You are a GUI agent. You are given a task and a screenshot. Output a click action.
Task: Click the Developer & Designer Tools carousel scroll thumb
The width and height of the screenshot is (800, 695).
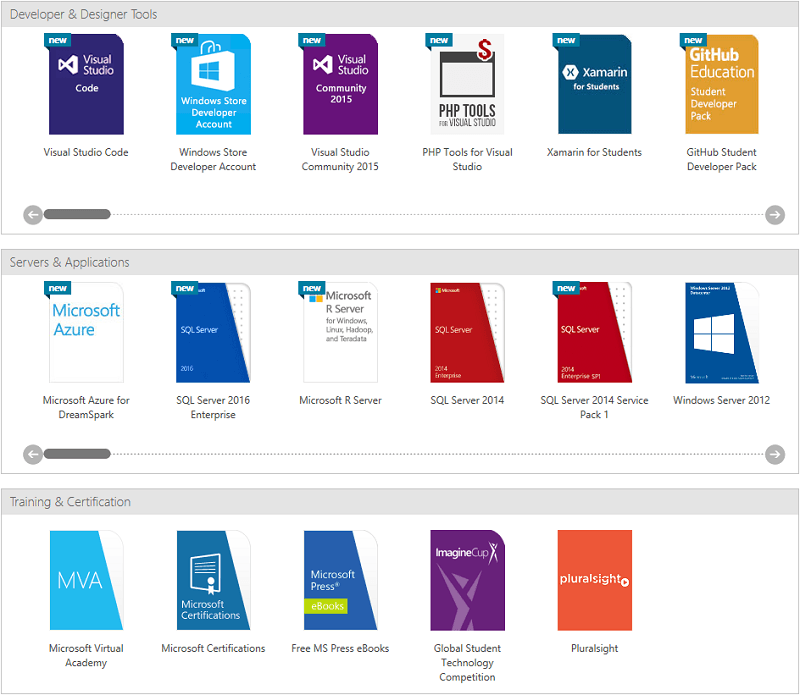77,214
